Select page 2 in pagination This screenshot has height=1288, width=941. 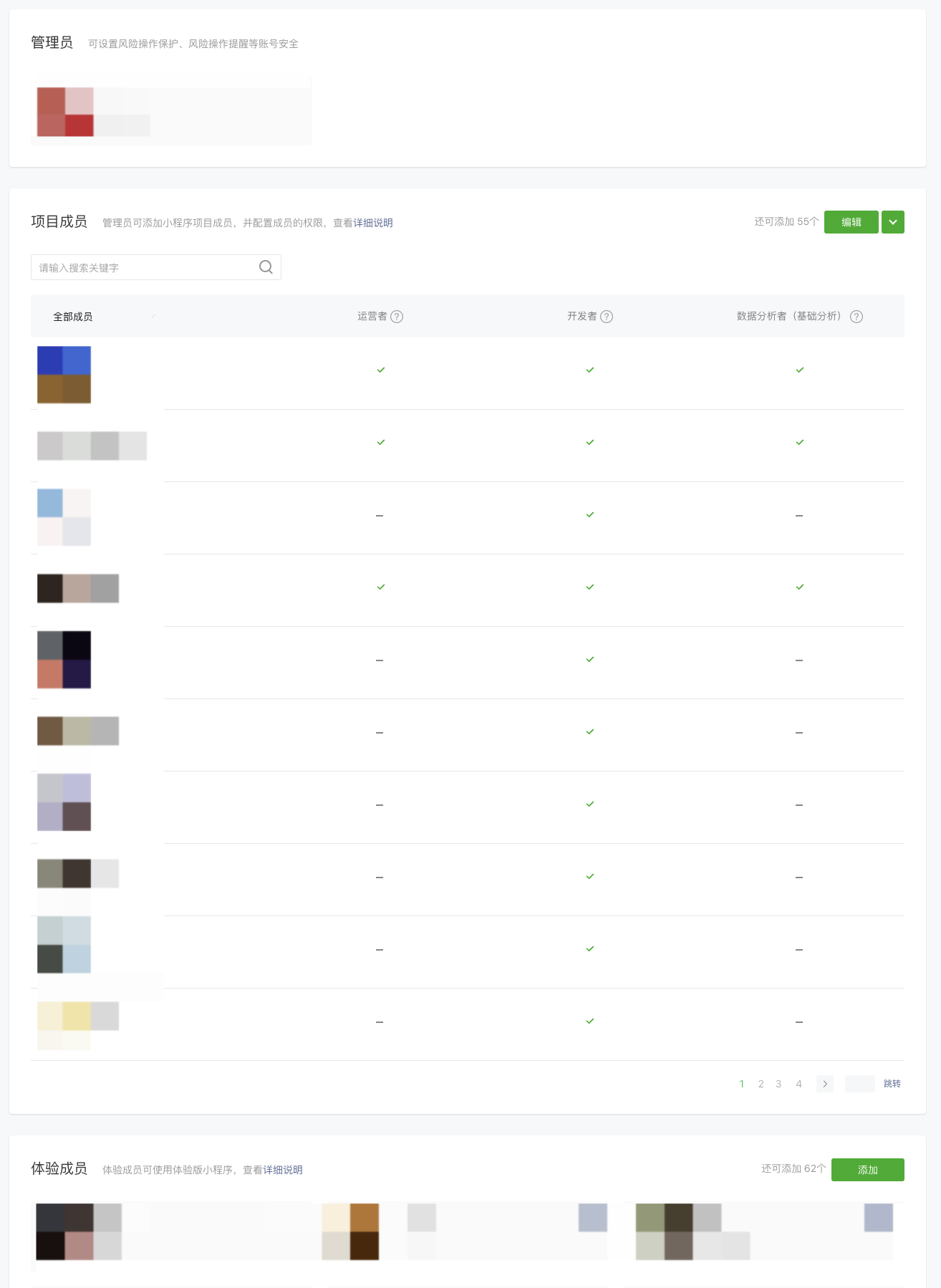(x=761, y=1084)
